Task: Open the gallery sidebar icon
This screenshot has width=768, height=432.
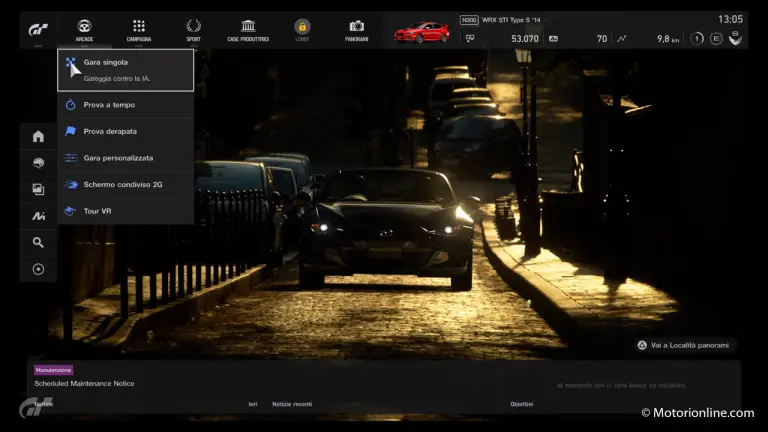Action: (38, 189)
